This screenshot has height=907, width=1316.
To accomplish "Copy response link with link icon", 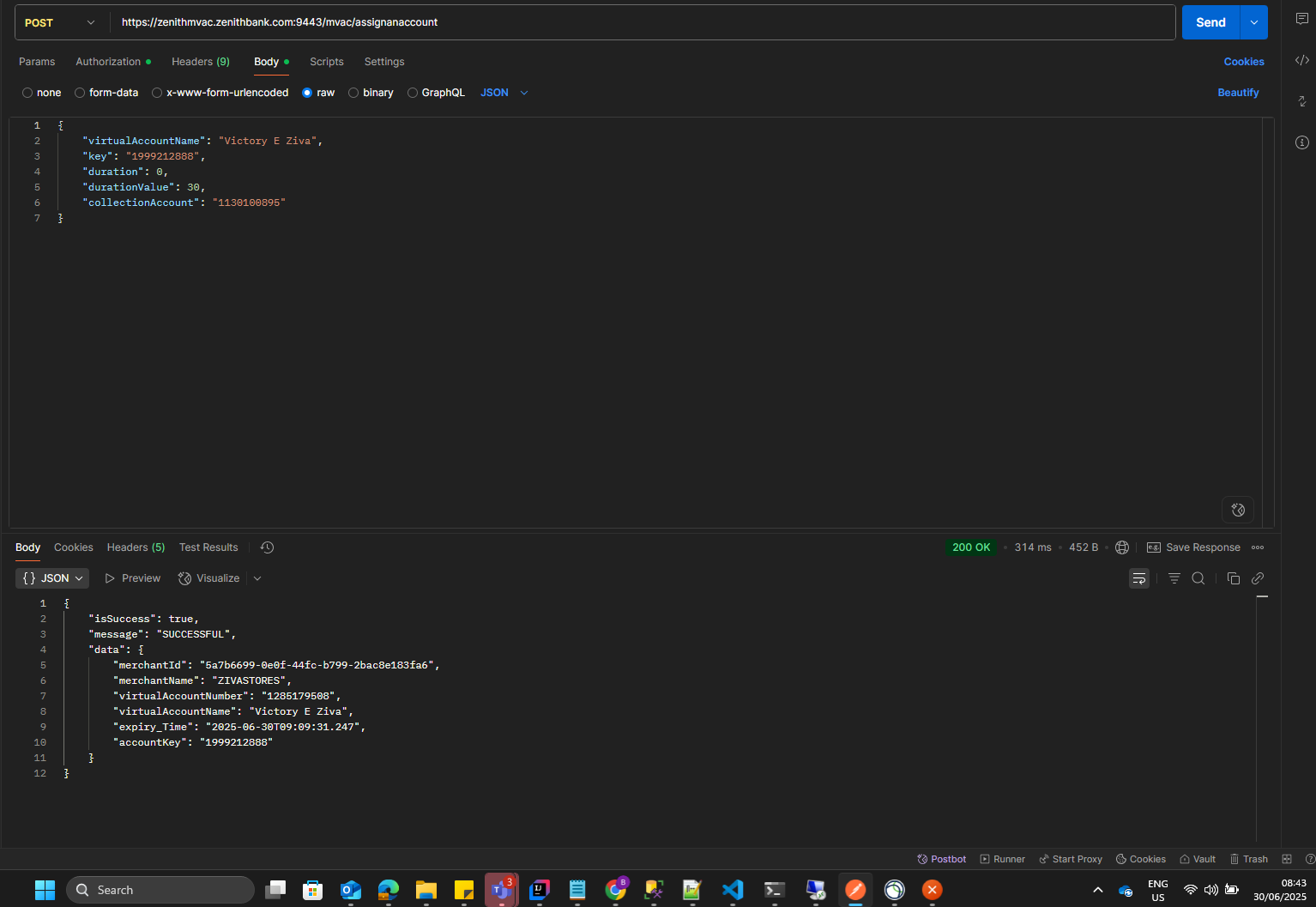I will point(1258,578).
